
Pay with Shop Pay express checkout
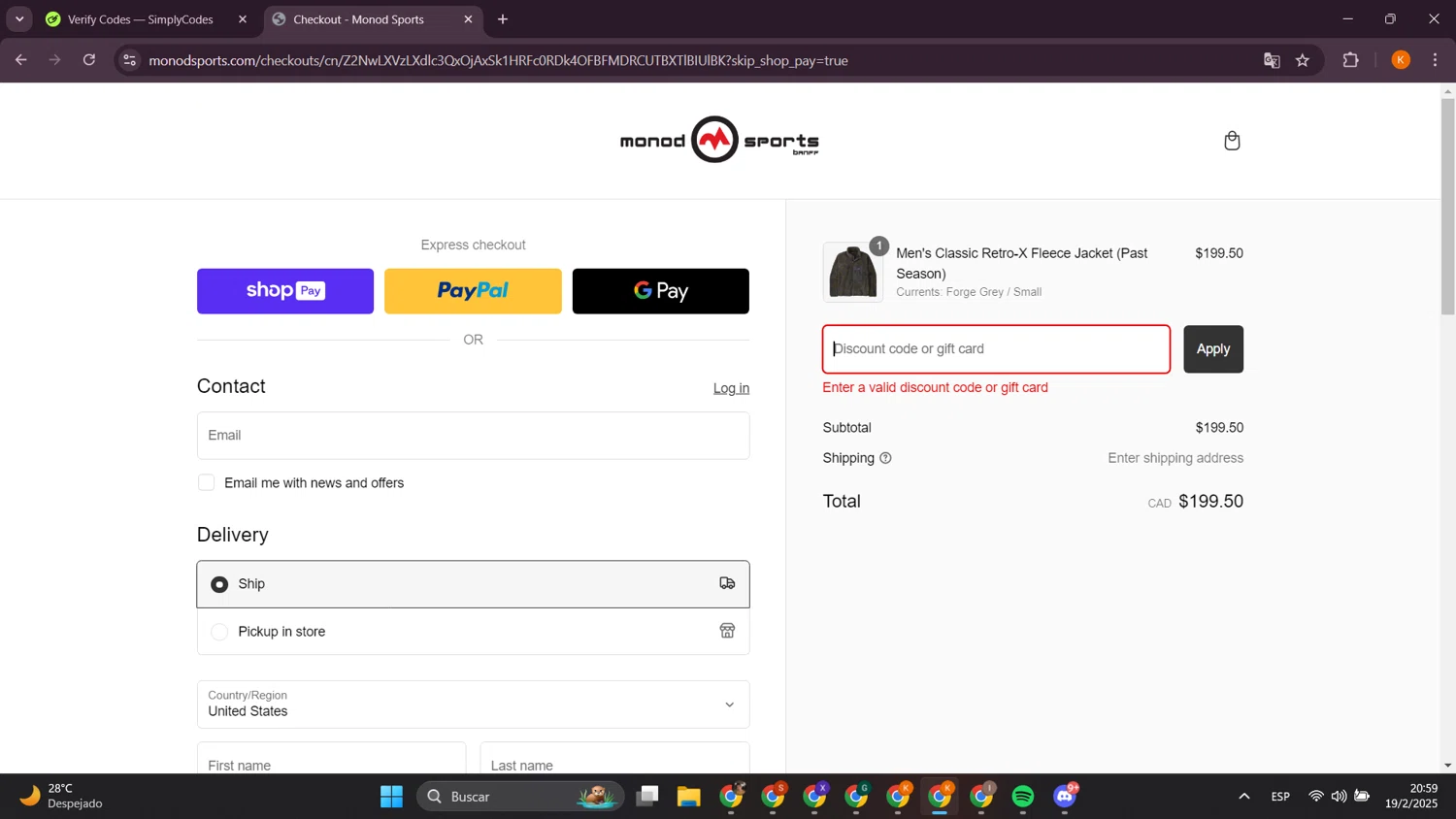click(285, 291)
